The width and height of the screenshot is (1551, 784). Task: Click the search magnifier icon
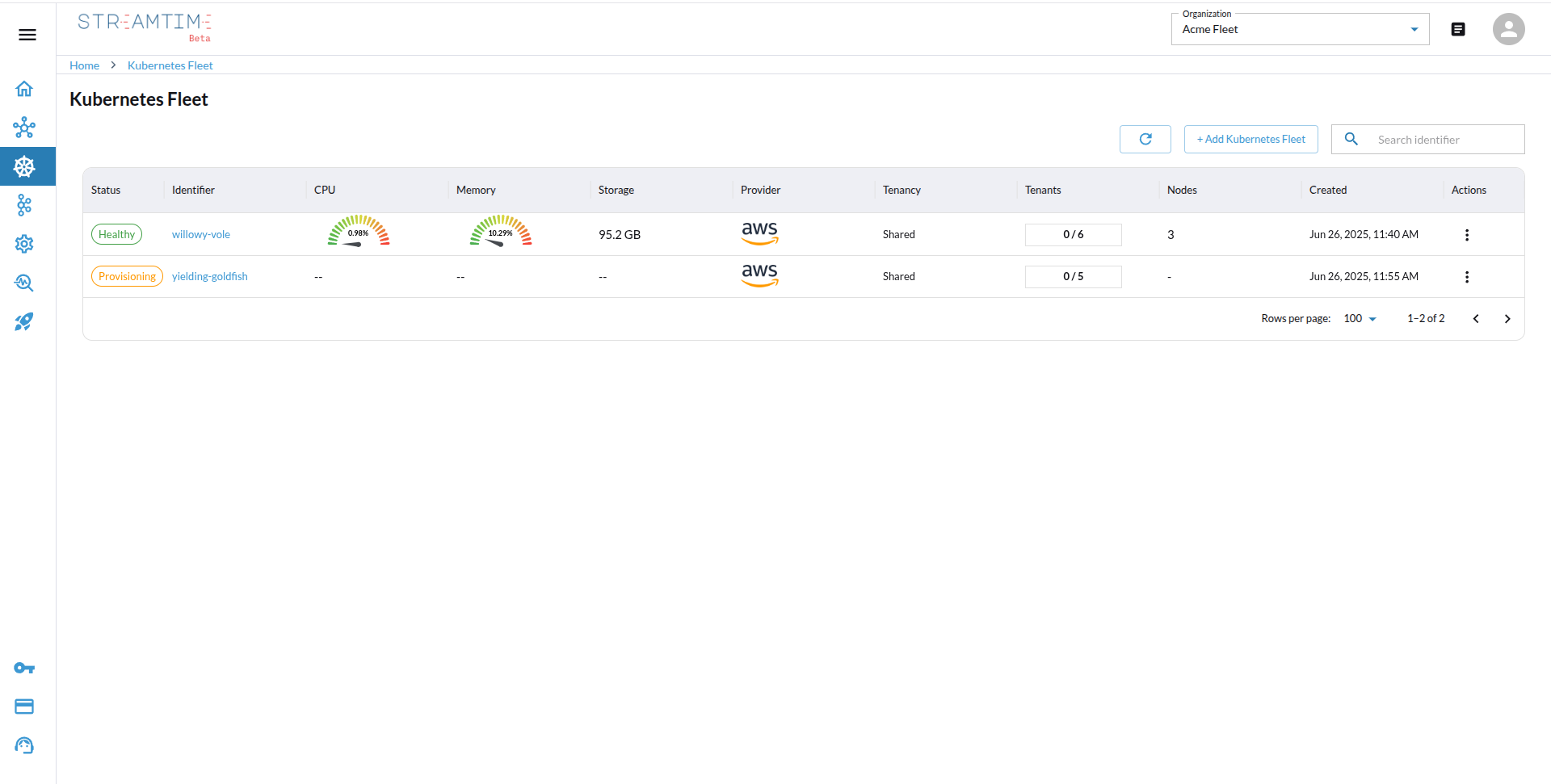click(1351, 139)
